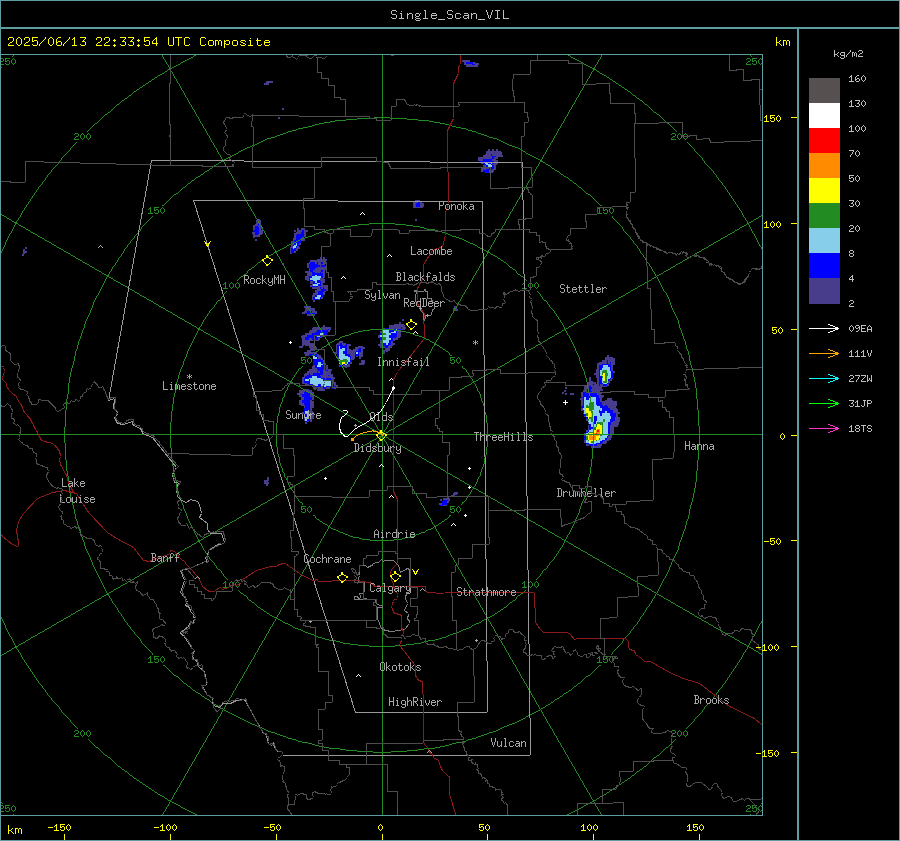900x841 pixels.
Task: Click the RedDeer city label
Action: pos(424,303)
